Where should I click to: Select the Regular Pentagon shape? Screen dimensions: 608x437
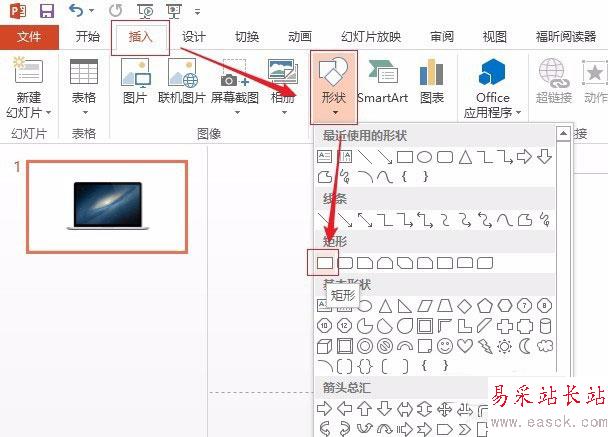(485, 306)
